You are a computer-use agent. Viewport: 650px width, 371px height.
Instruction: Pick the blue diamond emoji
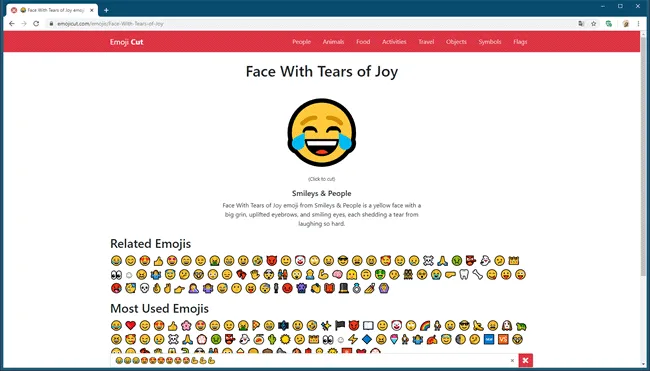(x=366, y=339)
